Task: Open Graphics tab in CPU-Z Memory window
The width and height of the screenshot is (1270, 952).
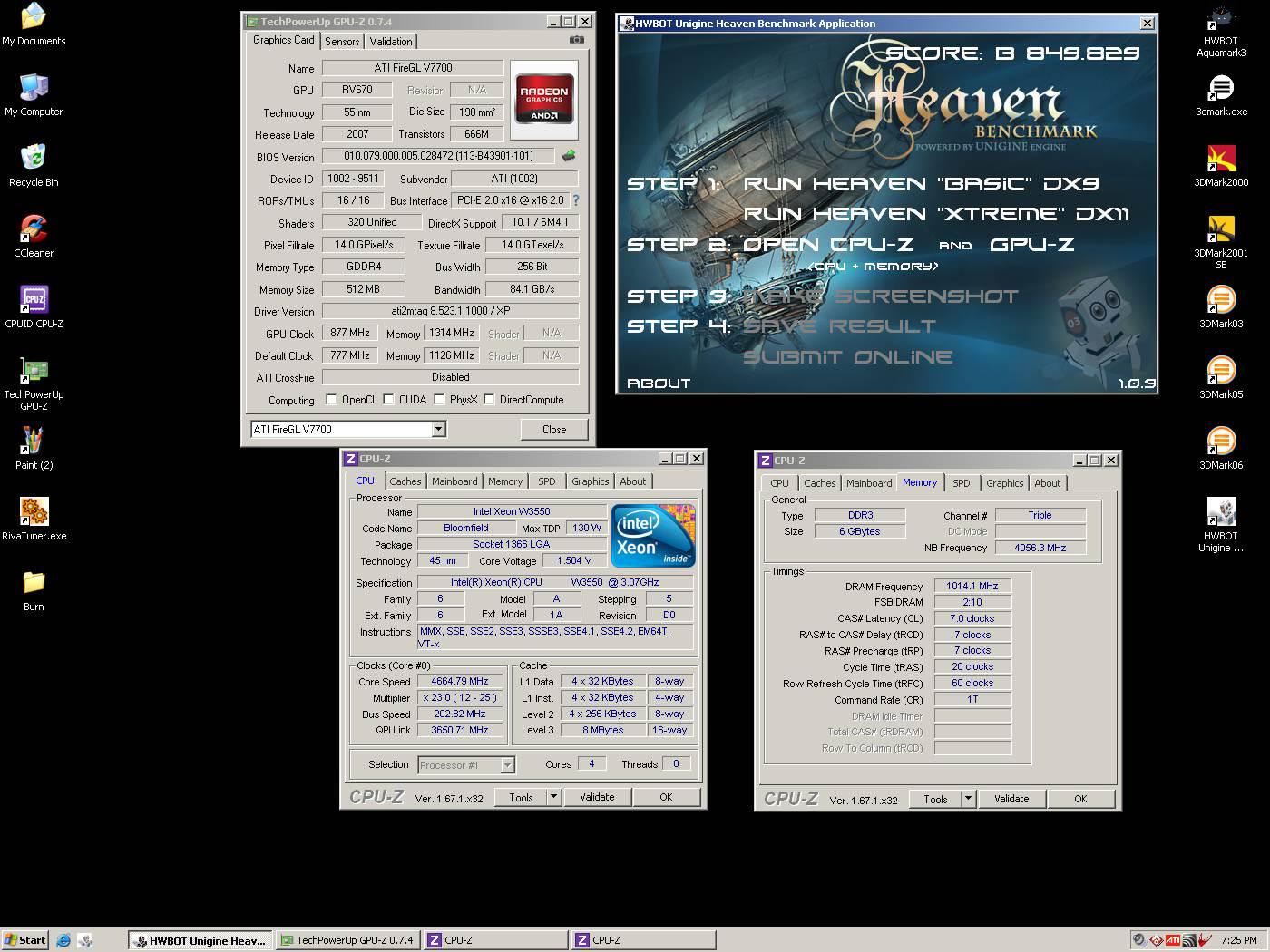Action: (x=1005, y=483)
